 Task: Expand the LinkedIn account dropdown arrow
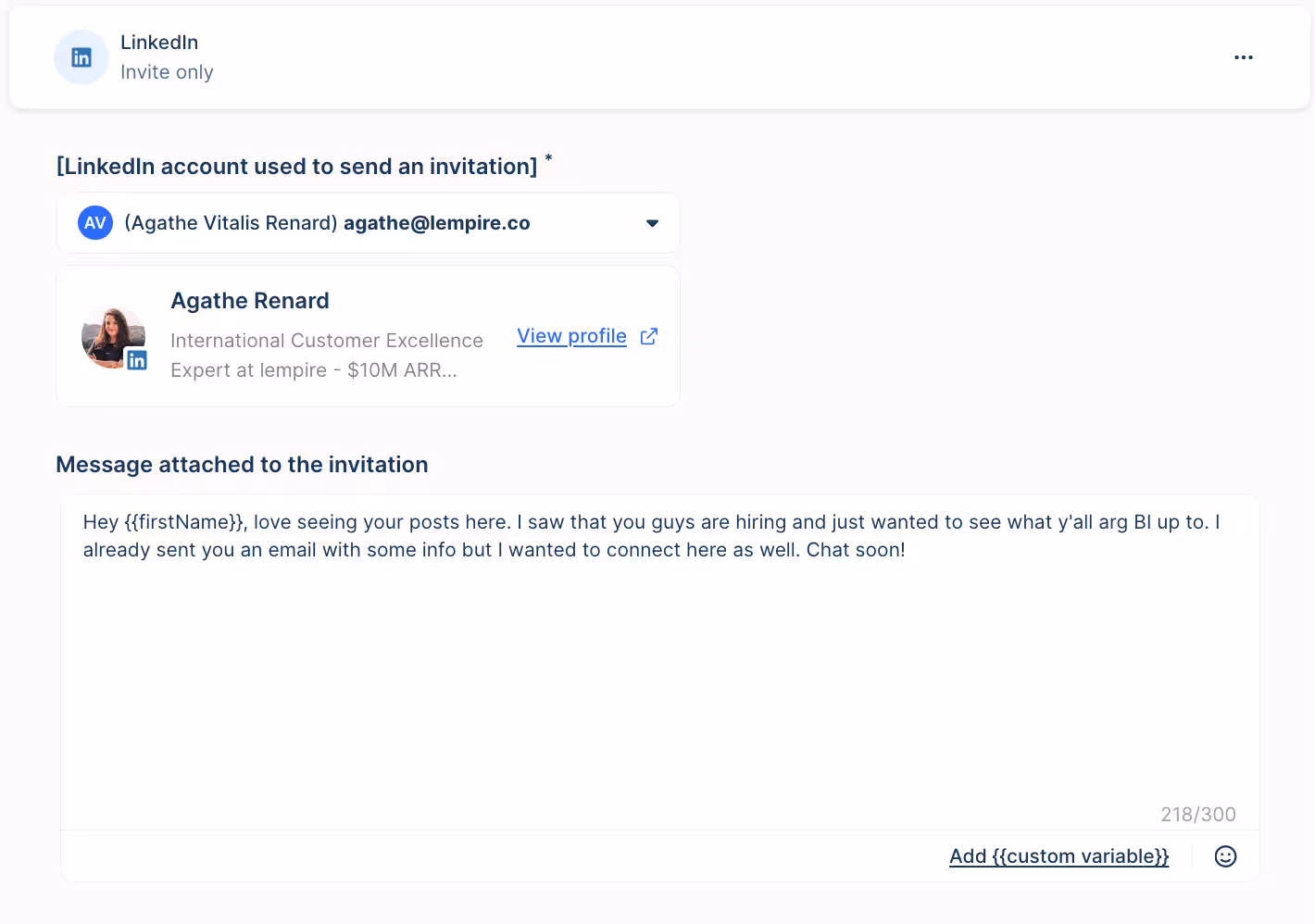[x=652, y=223]
